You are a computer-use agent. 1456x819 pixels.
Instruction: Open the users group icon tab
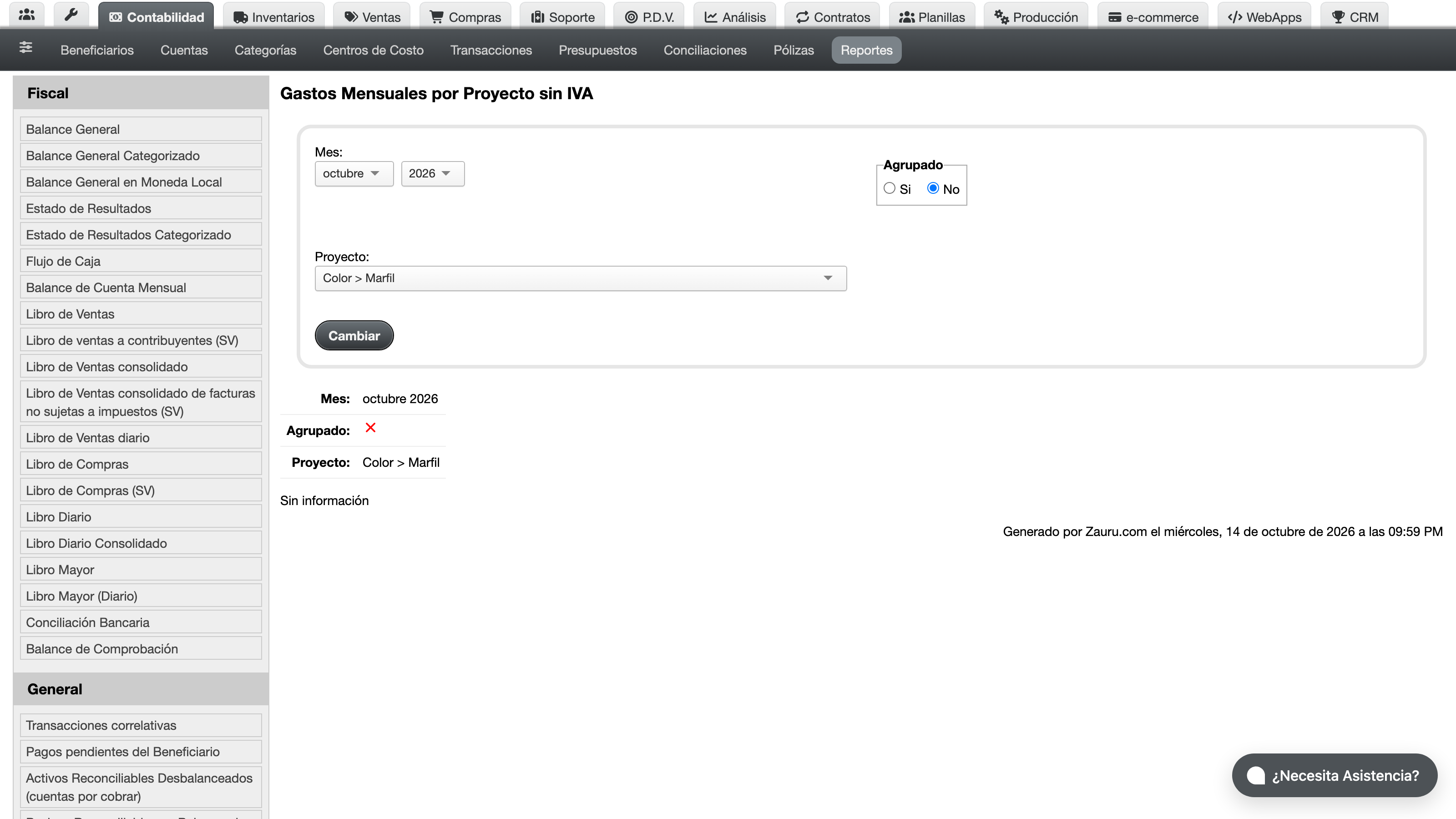point(26,15)
